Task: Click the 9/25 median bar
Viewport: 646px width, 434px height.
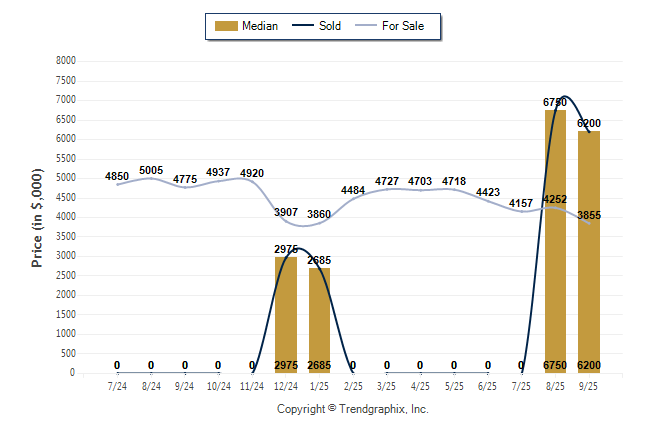Action: click(589, 250)
